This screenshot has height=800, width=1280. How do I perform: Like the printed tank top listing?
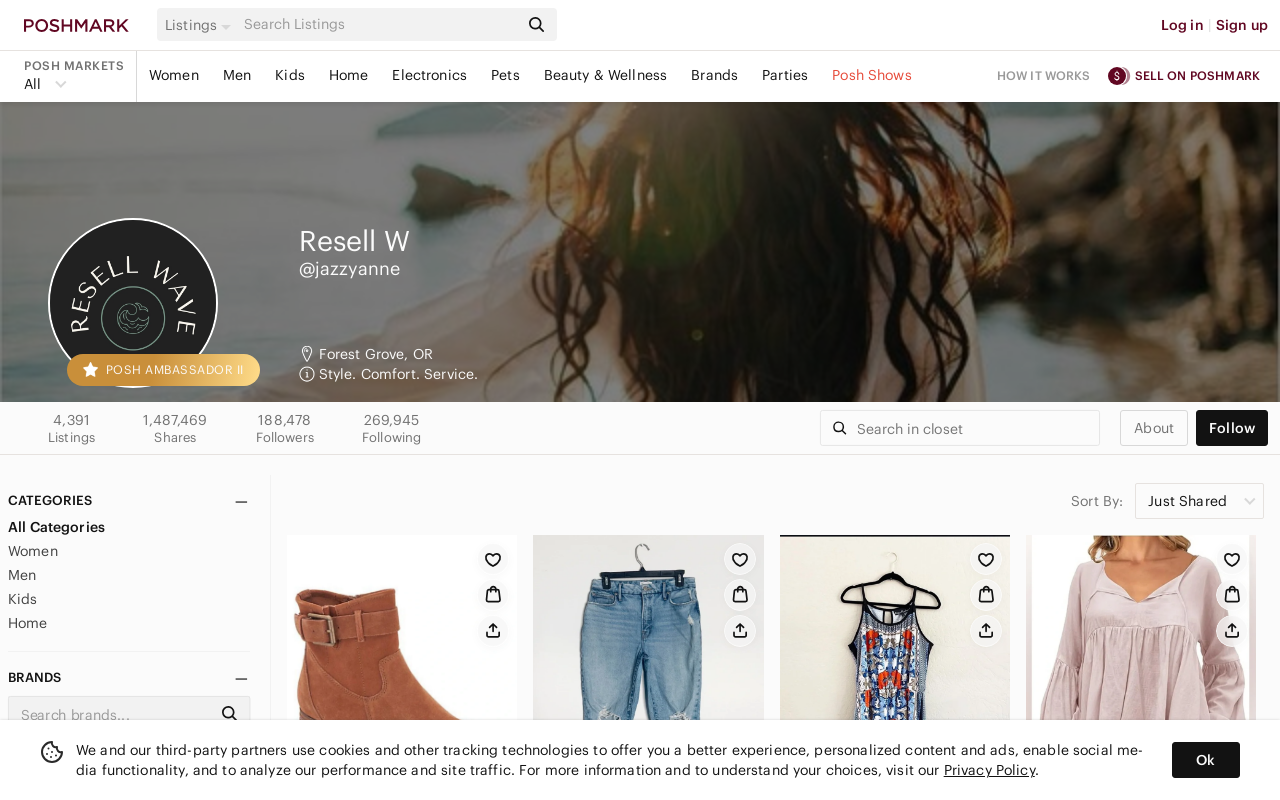tap(986, 560)
